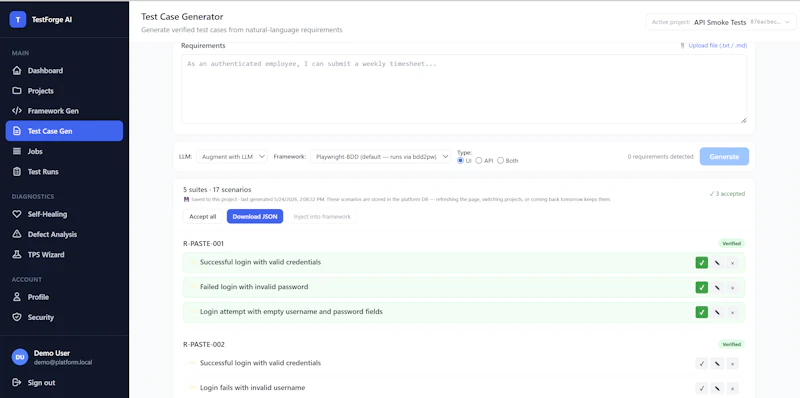800x398 pixels.
Task: Click the TestForge AI logo icon
Action: coord(18,19)
